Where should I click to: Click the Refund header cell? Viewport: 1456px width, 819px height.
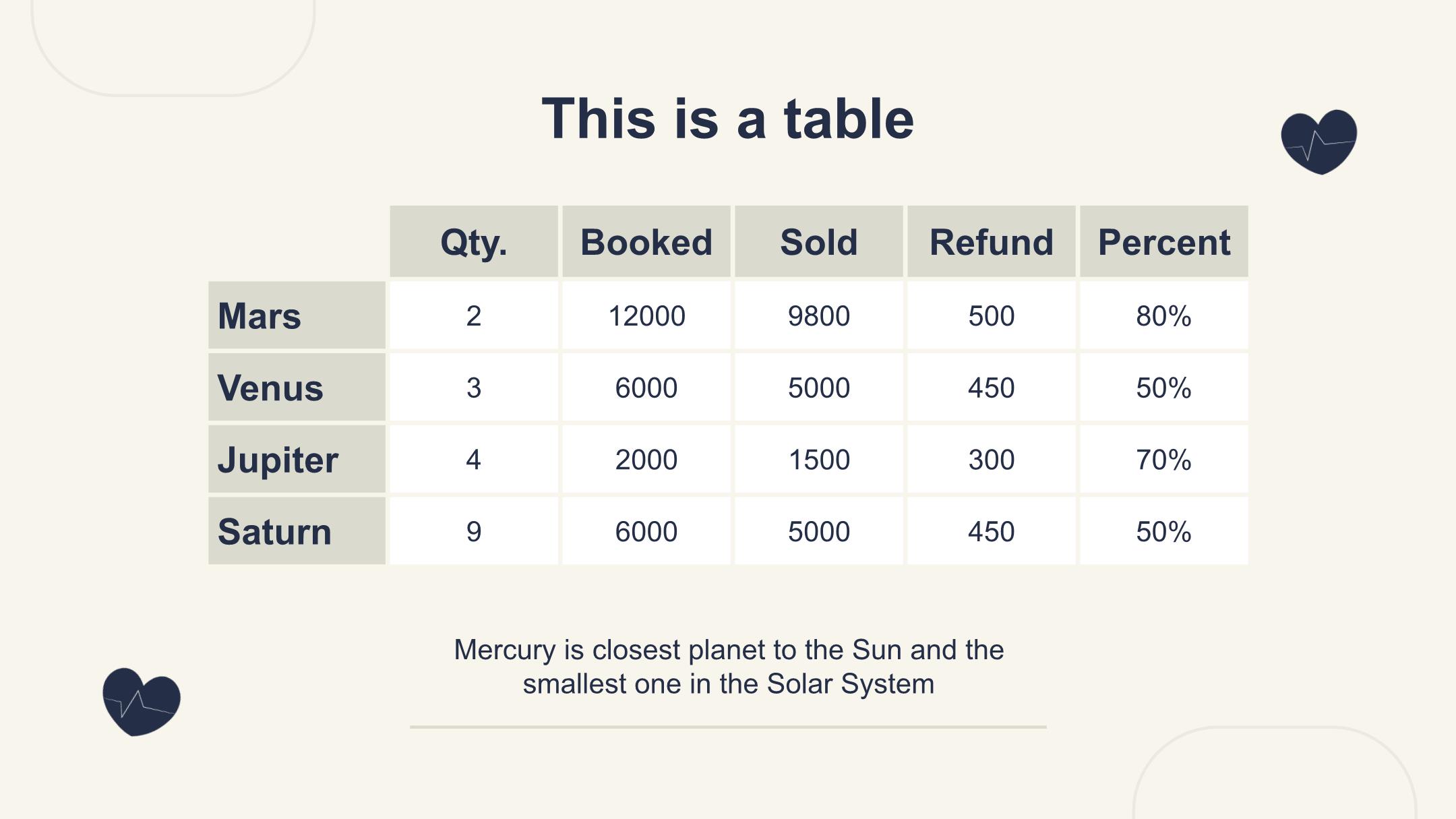click(x=992, y=241)
